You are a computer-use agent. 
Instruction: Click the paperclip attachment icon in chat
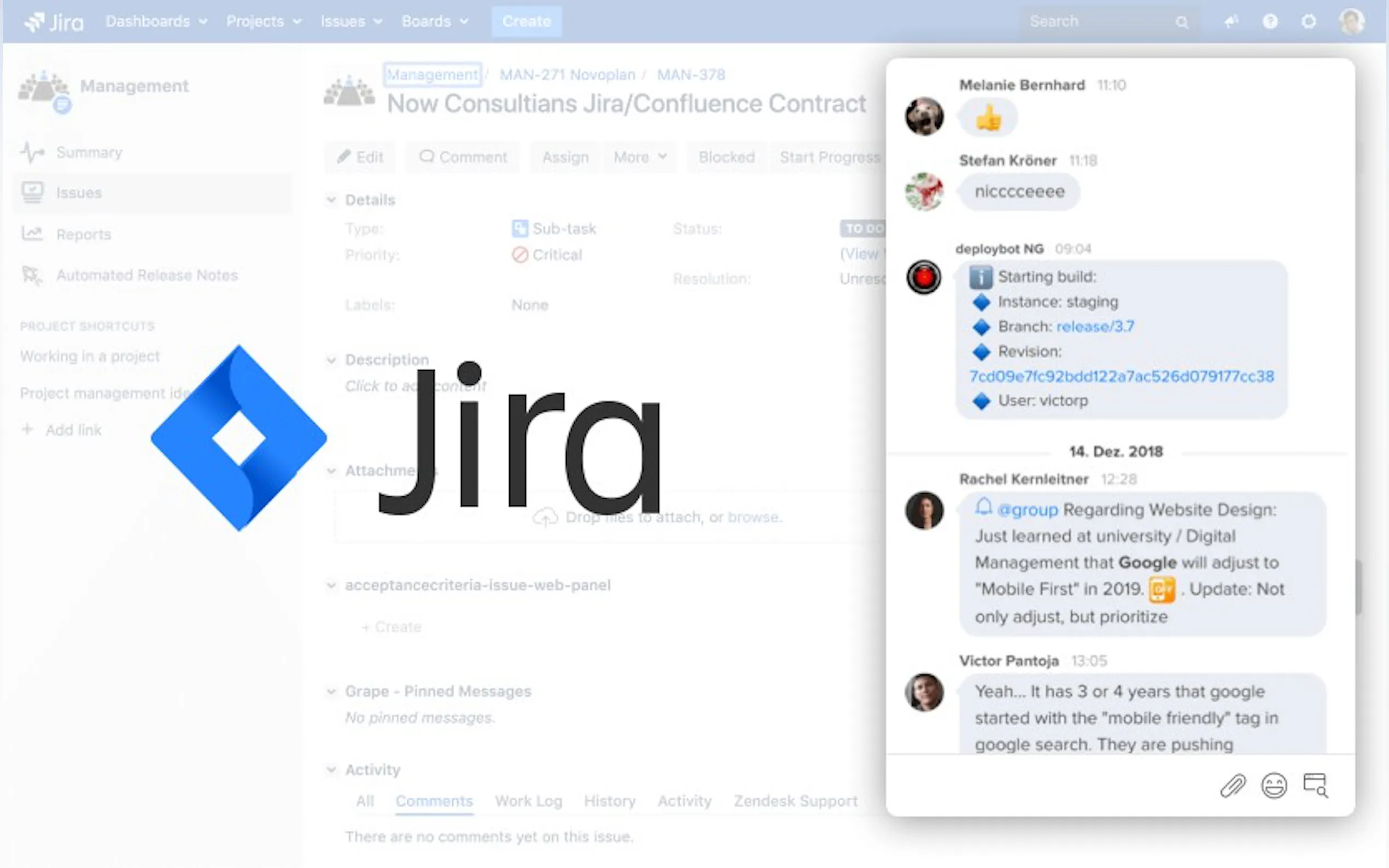(x=1233, y=785)
